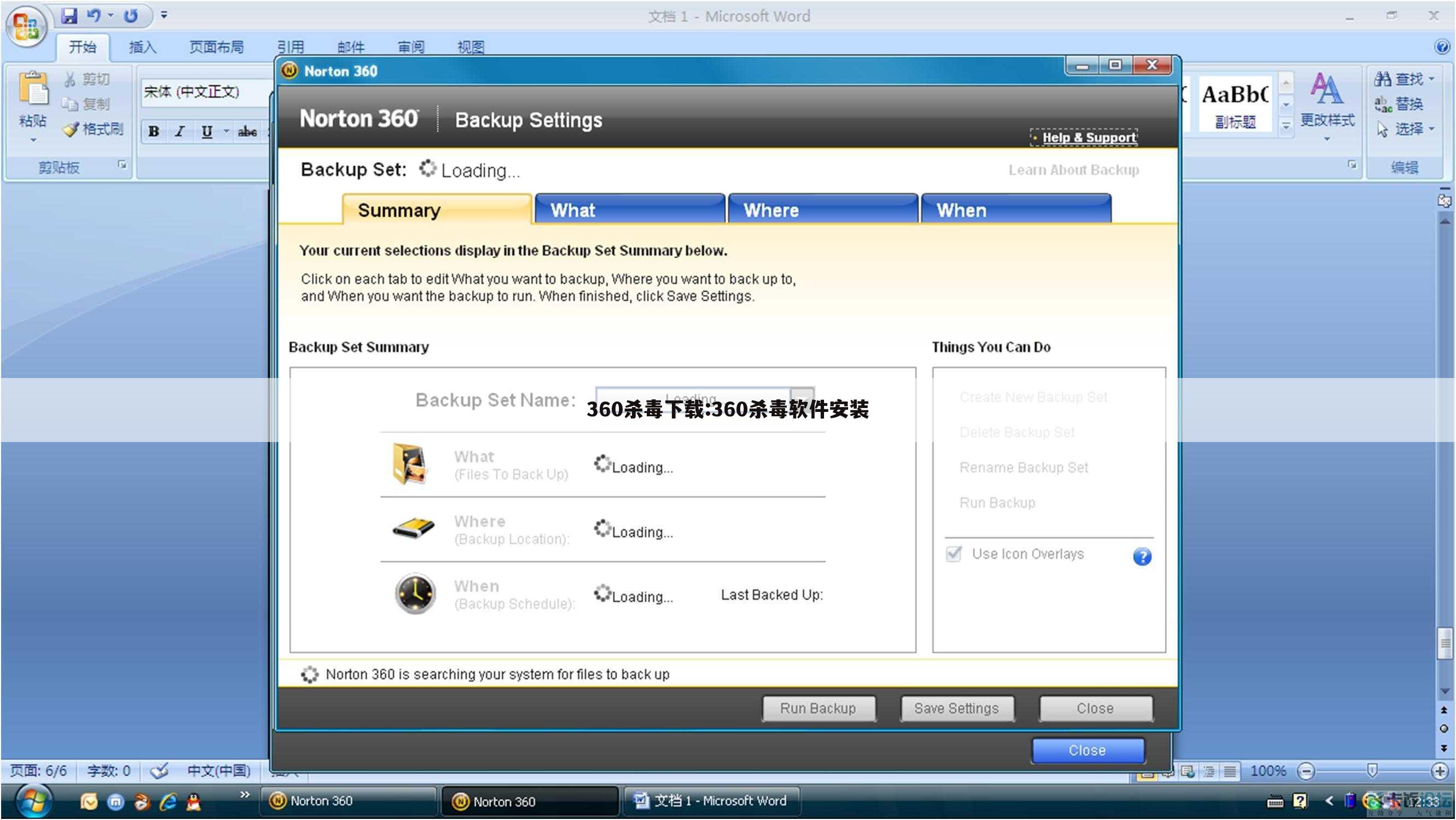The image size is (1456, 820).
Task: Click the blue Close button behind
Action: (x=1088, y=751)
